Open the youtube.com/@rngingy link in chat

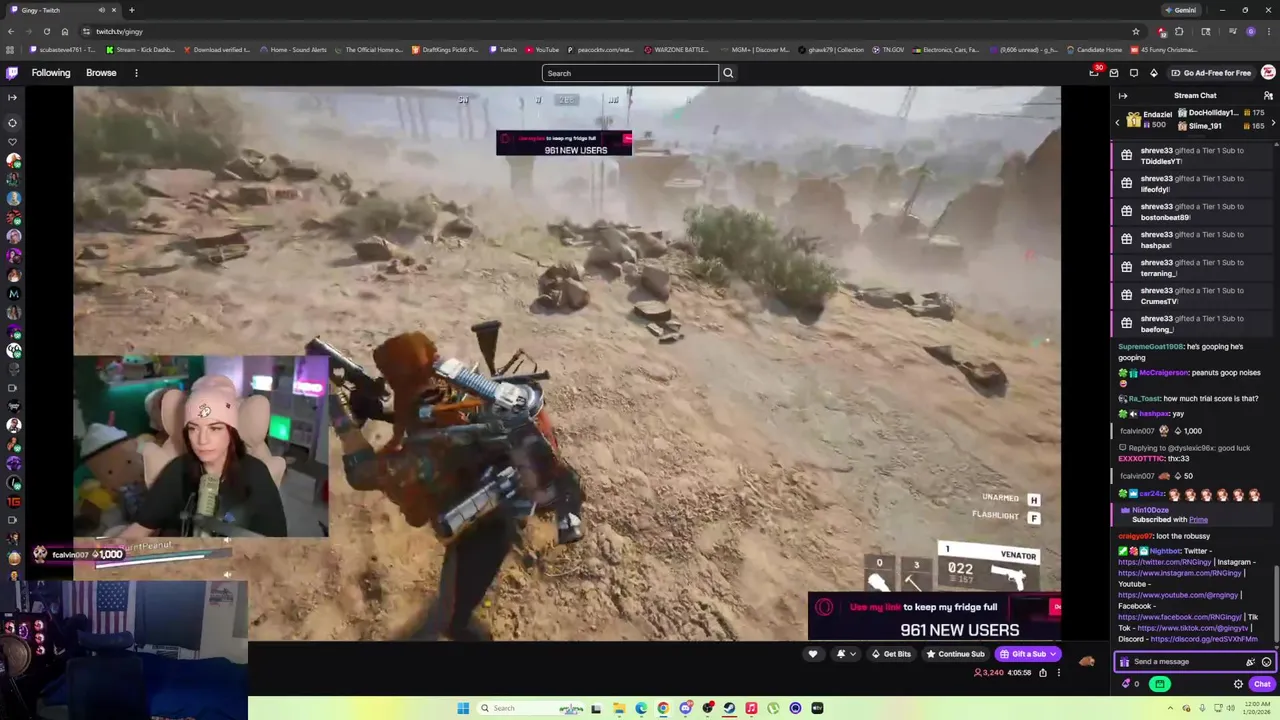[x=1178, y=595]
